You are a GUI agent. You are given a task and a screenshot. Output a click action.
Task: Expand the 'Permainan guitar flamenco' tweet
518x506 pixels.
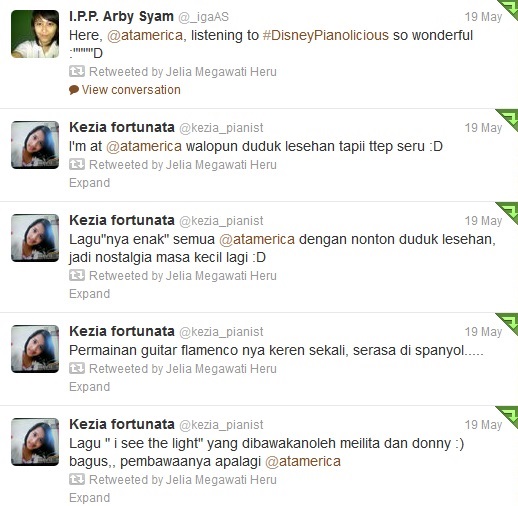89,387
